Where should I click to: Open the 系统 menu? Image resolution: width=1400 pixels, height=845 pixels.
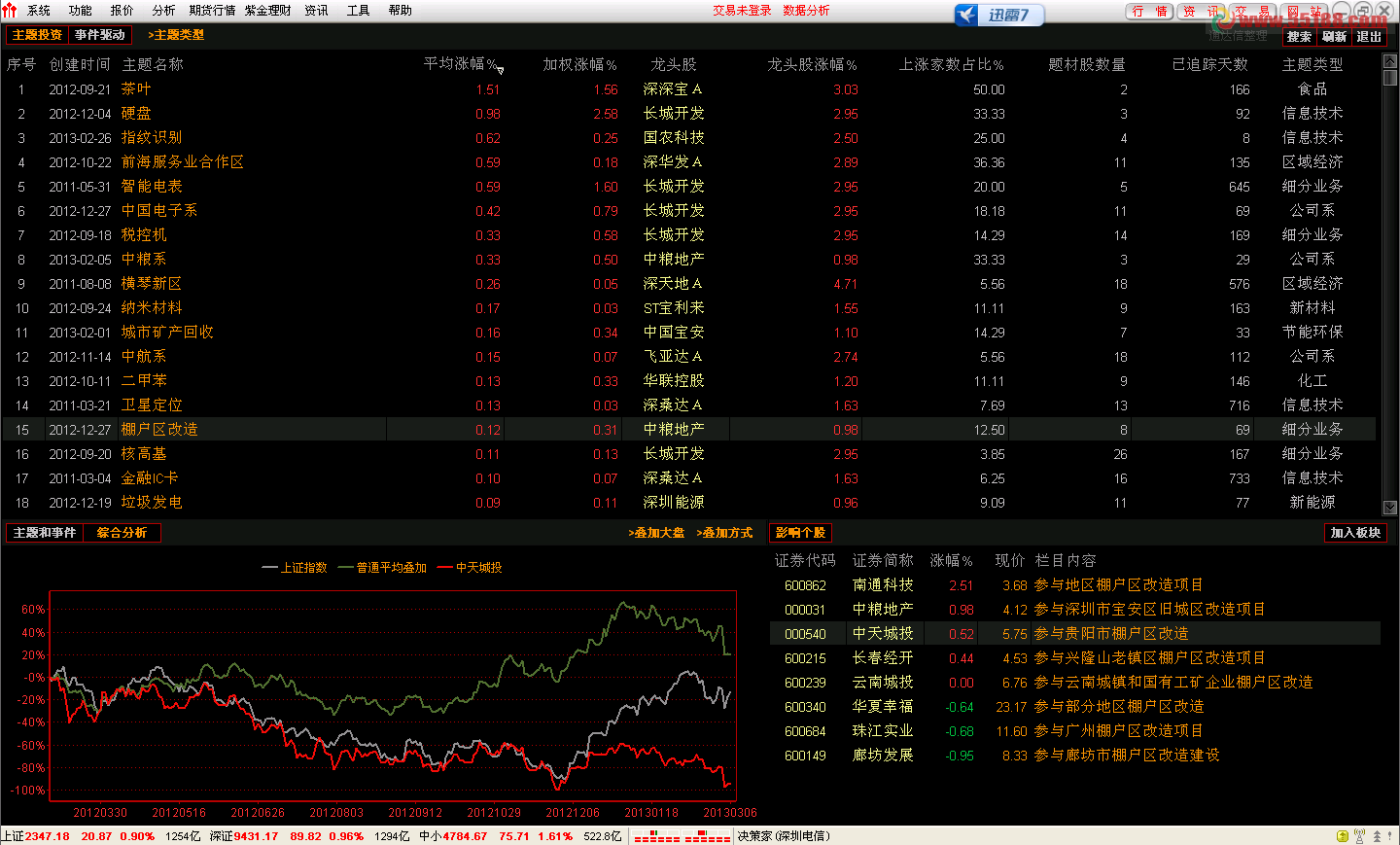[x=39, y=11]
